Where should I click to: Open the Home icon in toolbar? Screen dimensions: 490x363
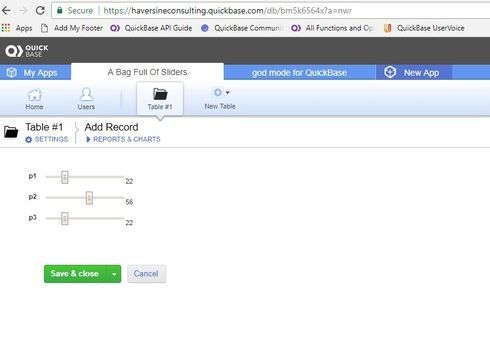point(34,95)
